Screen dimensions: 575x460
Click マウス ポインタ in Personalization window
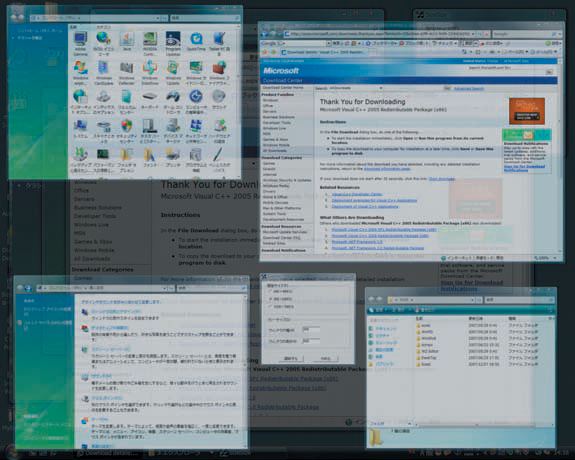point(107,398)
